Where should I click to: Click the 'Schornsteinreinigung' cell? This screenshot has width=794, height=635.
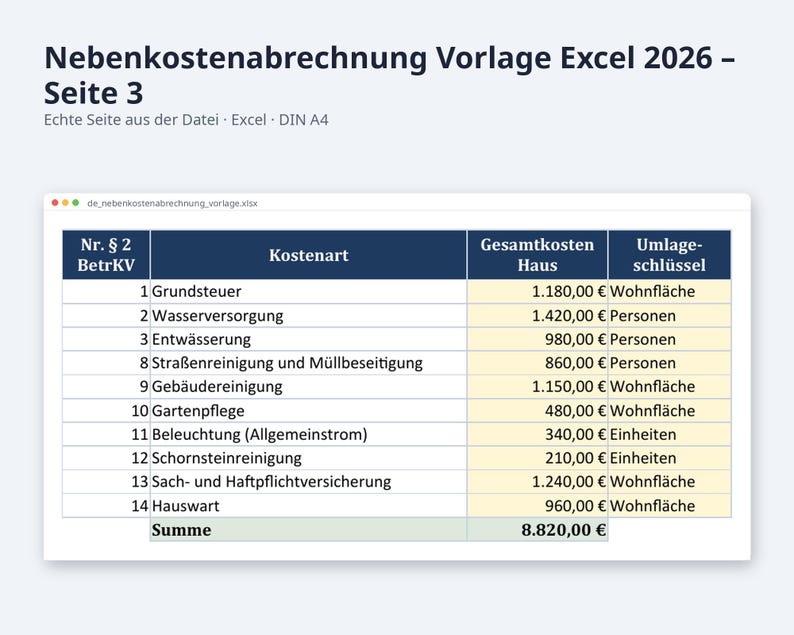308,458
